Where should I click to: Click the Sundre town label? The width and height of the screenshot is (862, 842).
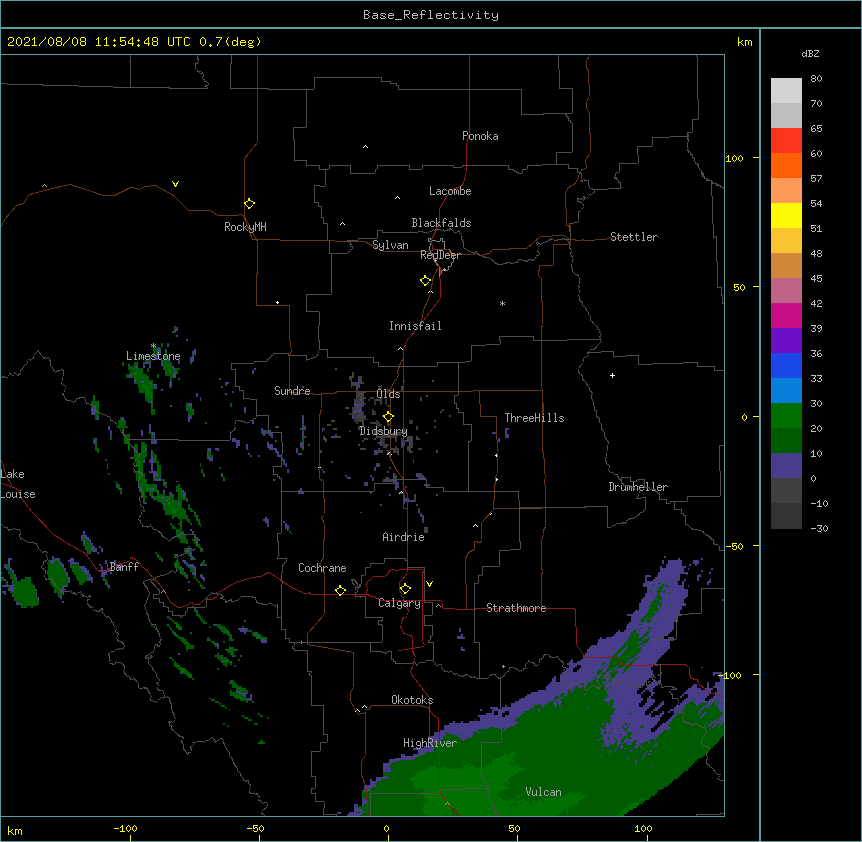[x=292, y=391]
